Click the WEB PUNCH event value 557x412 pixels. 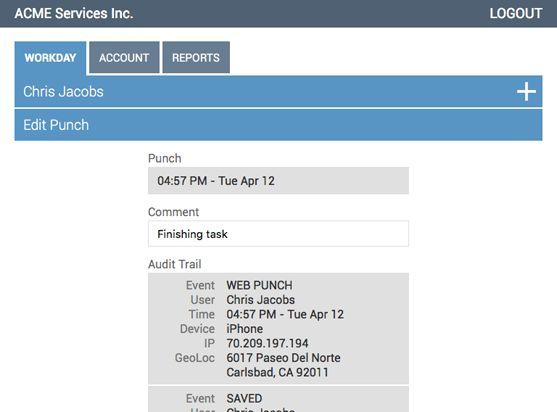pos(260,285)
